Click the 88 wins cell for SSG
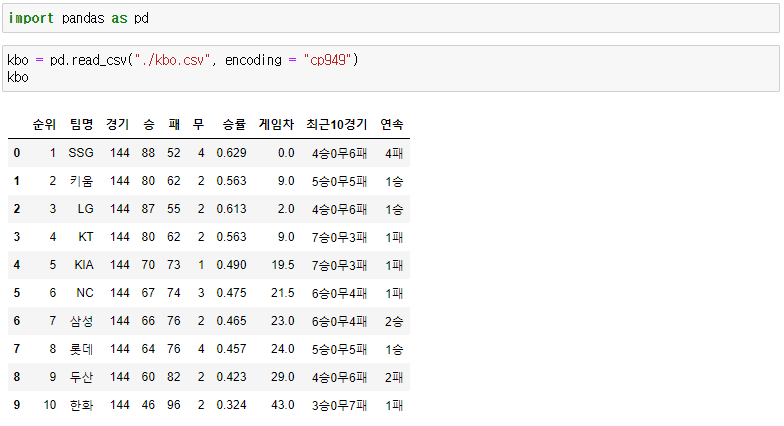Screen dimensions: 784x426 pos(148,152)
